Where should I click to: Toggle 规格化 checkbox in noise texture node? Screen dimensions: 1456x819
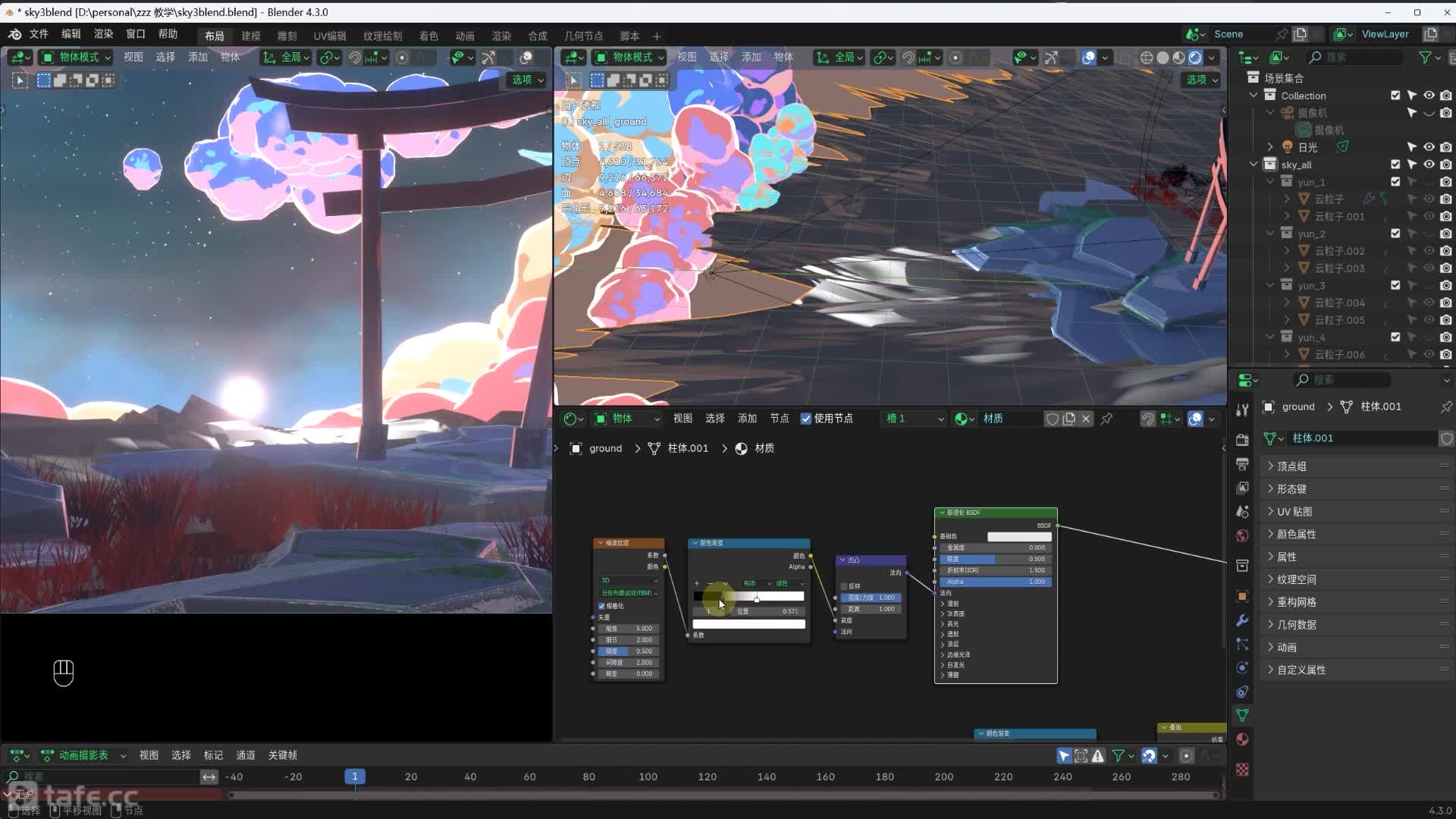click(602, 606)
